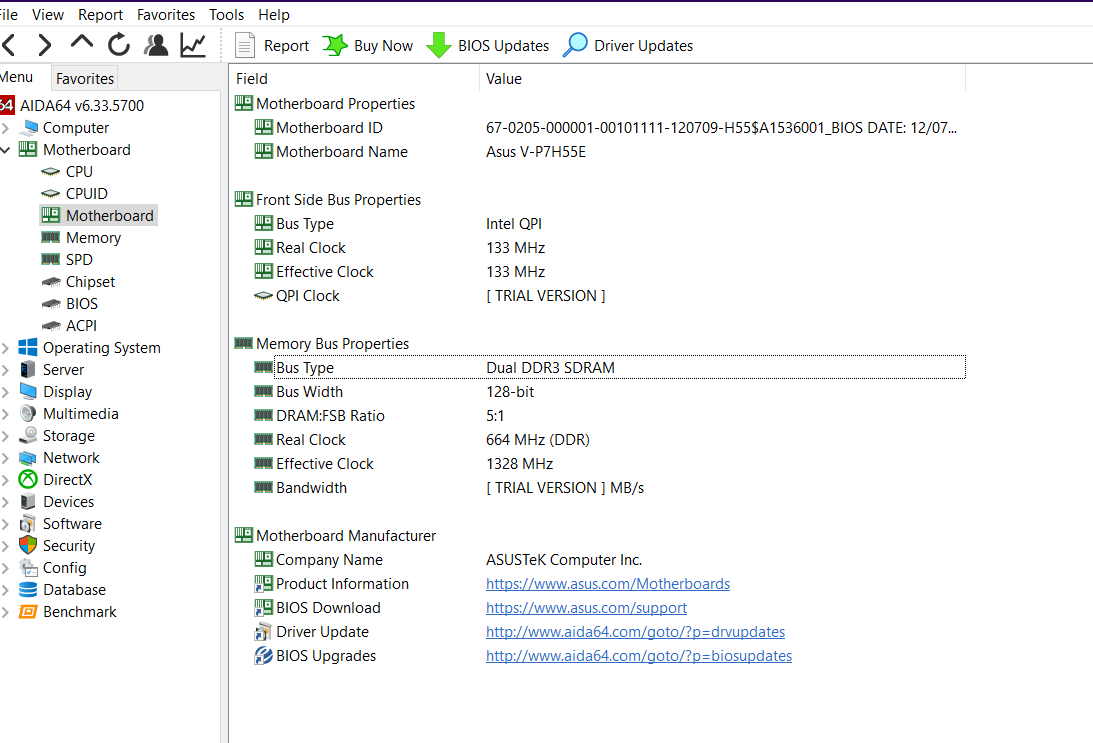Screen dimensions: 1093x743
Task: Switch to the Favorites tab
Action: [x=84, y=79]
